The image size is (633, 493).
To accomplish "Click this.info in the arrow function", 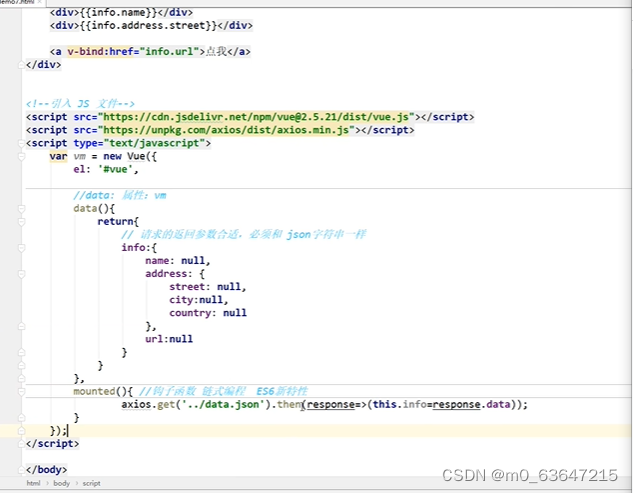I will (x=399, y=404).
